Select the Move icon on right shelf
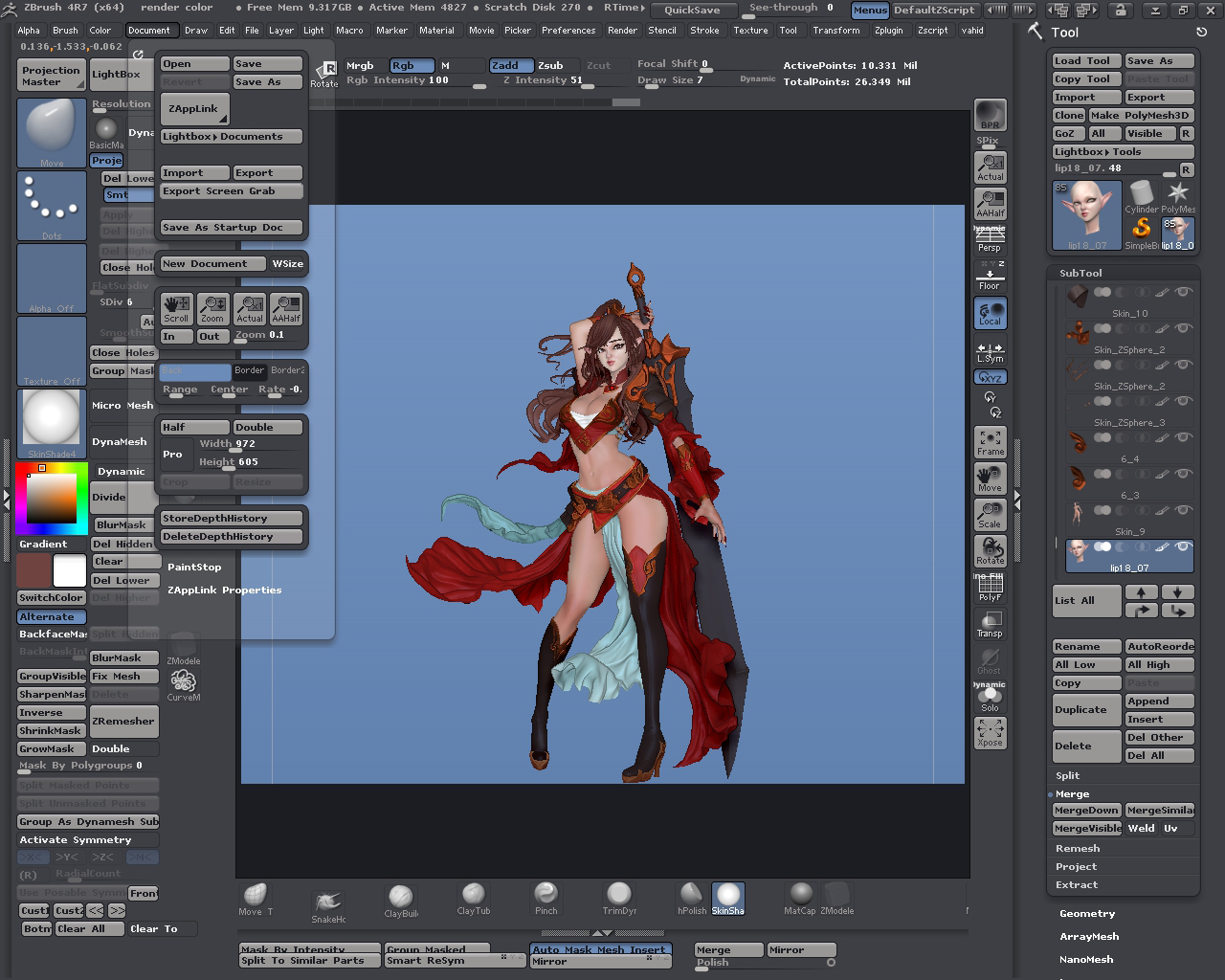Screen dimensions: 1225x980 tap(990, 478)
